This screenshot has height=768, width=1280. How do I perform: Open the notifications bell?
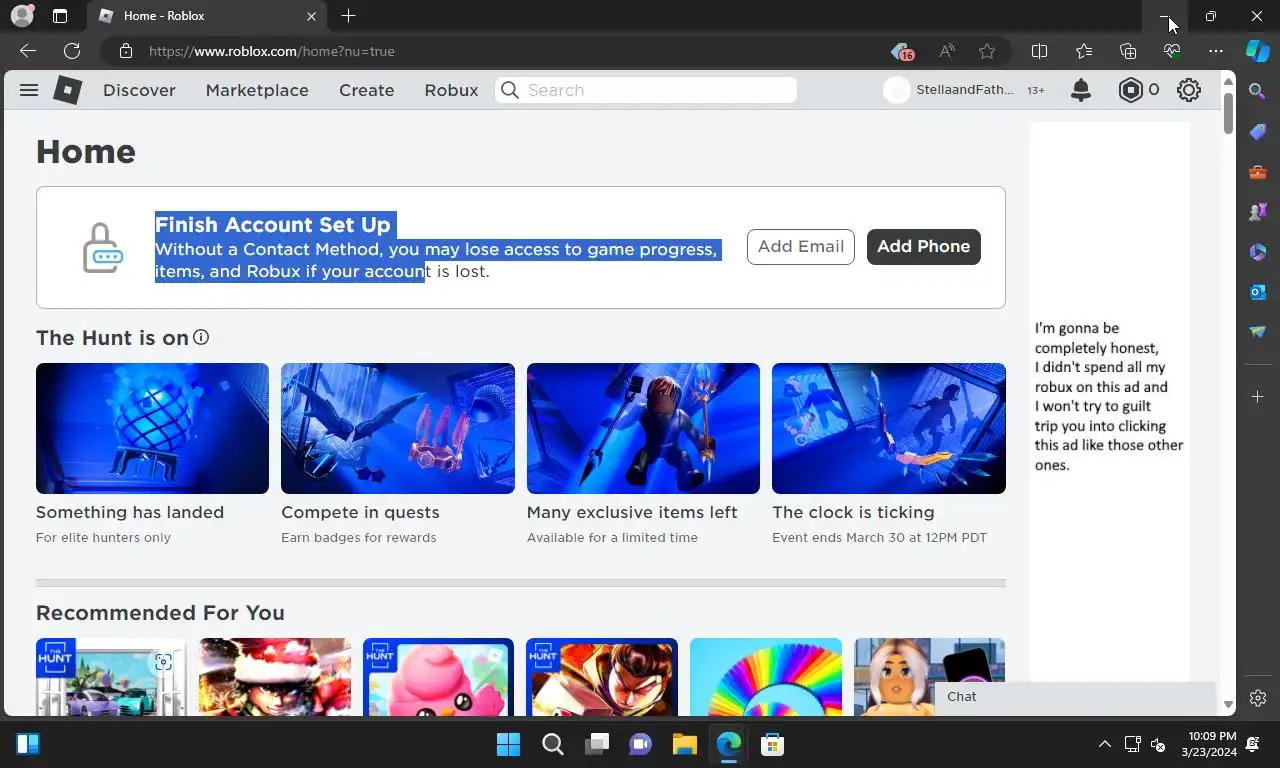pyautogui.click(x=1081, y=90)
